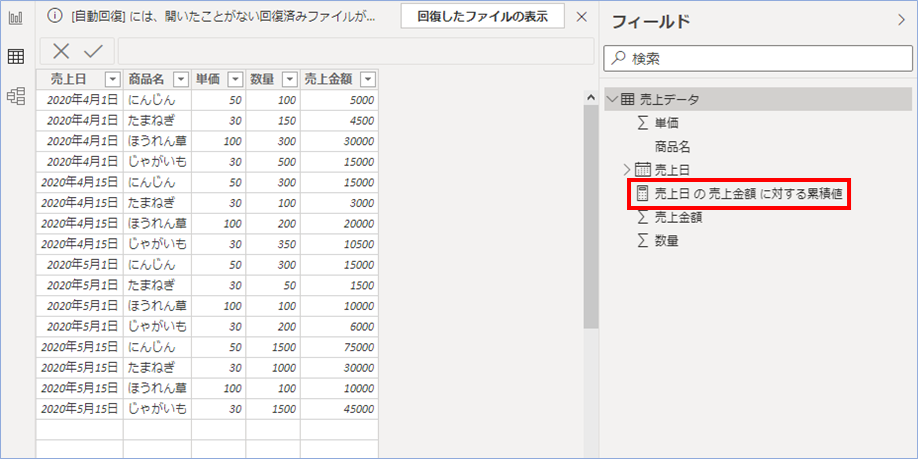This screenshot has height=459, width=918.
Task: Click the 数量 cell with value 350
Action: click(273, 244)
